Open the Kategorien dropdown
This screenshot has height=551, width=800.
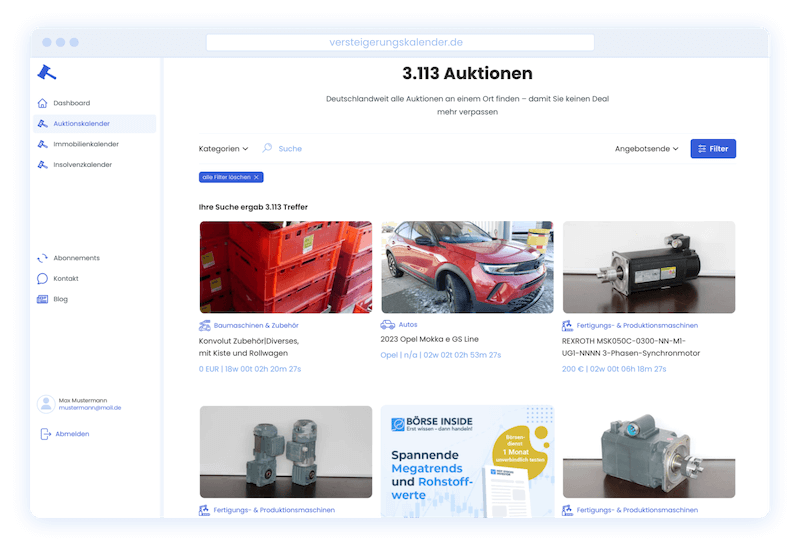[x=223, y=149]
